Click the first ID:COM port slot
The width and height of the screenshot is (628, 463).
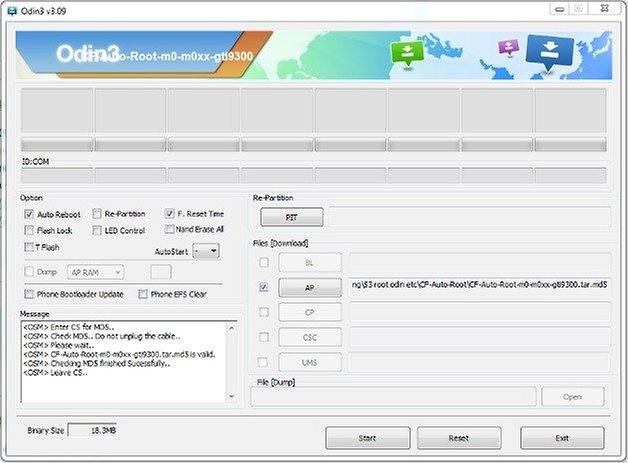pos(57,175)
